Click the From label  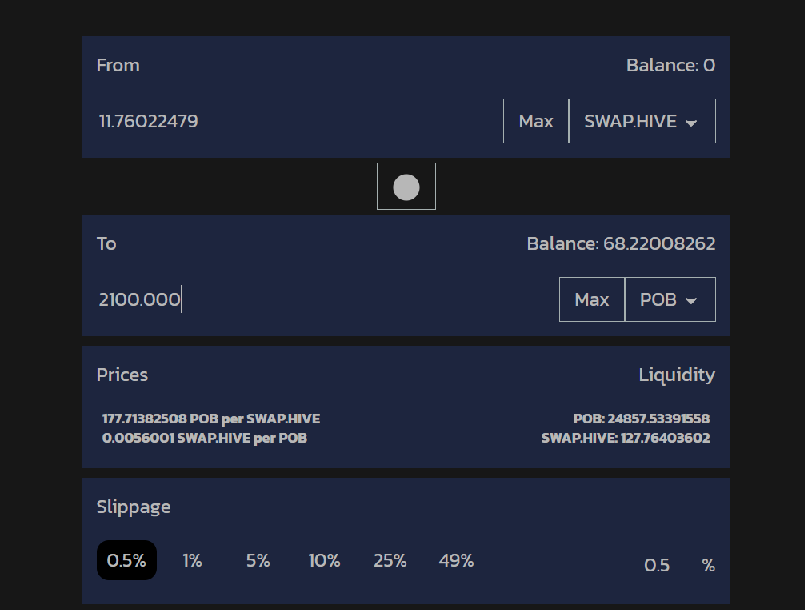tap(118, 65)
